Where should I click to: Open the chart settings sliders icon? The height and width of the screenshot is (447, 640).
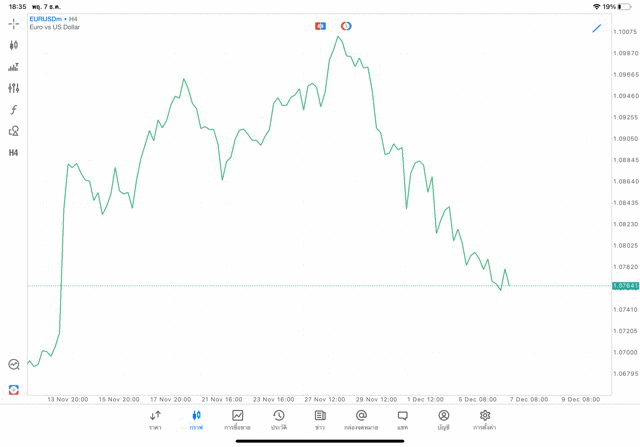click(14, 88)
